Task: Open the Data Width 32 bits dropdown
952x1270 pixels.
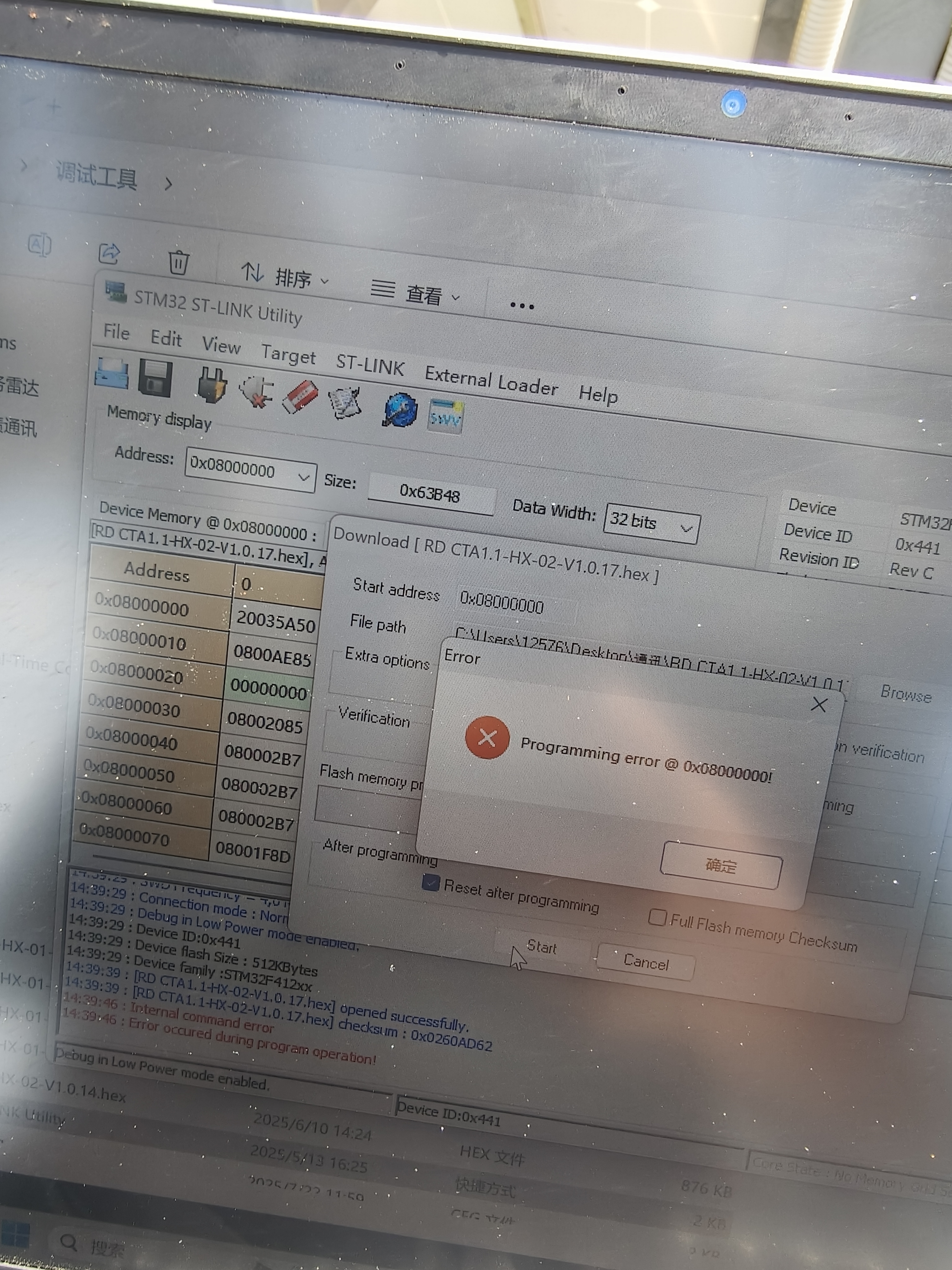Action: coord(686,528)
